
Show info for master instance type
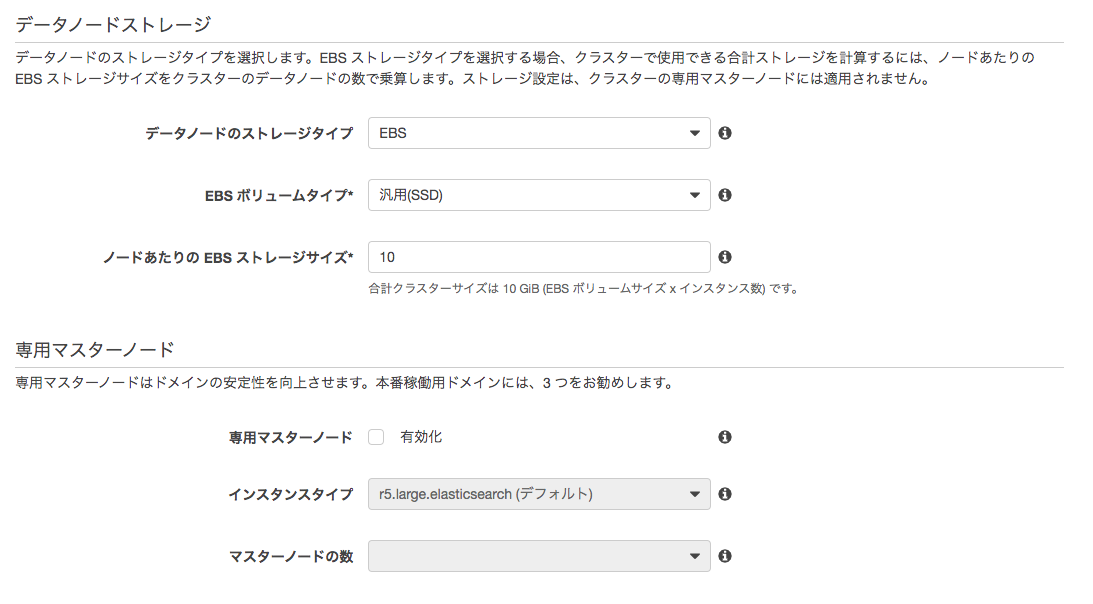725,494
